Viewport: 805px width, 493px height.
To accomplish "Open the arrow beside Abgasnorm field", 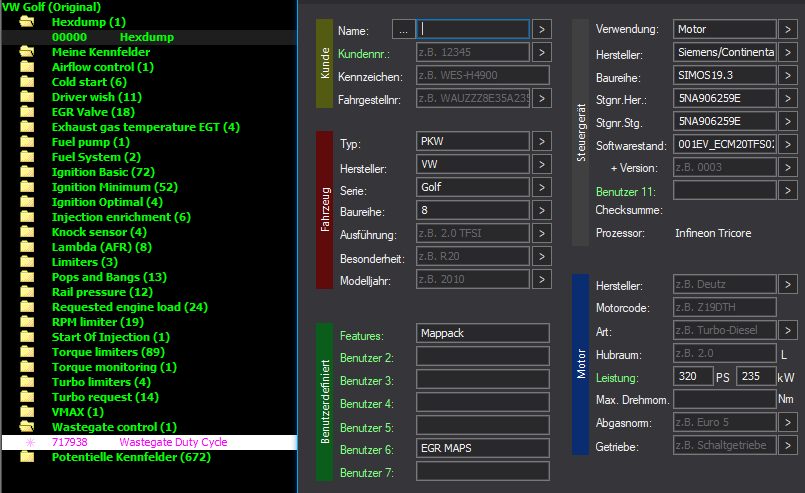I will (788, 422).
